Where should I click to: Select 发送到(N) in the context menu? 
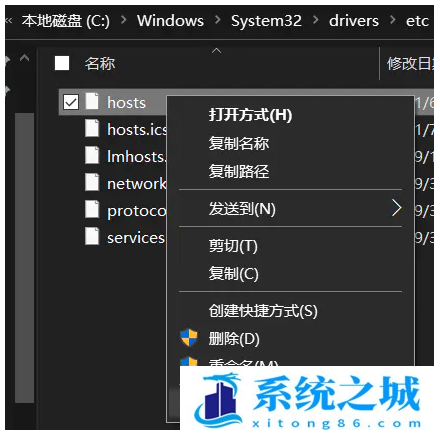tap(242, 209)
